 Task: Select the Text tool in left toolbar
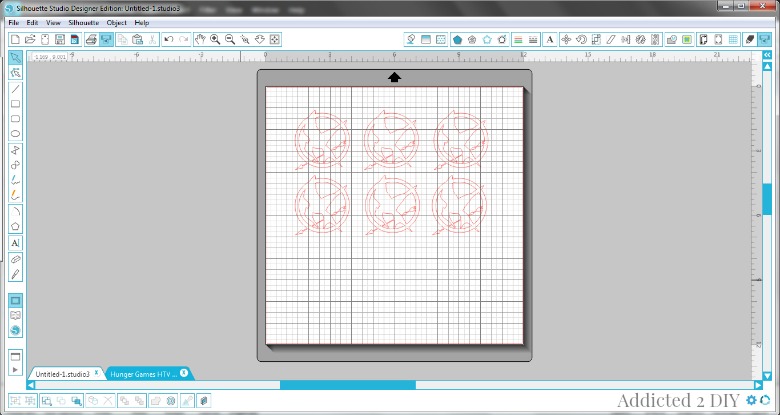coord(15,243)
